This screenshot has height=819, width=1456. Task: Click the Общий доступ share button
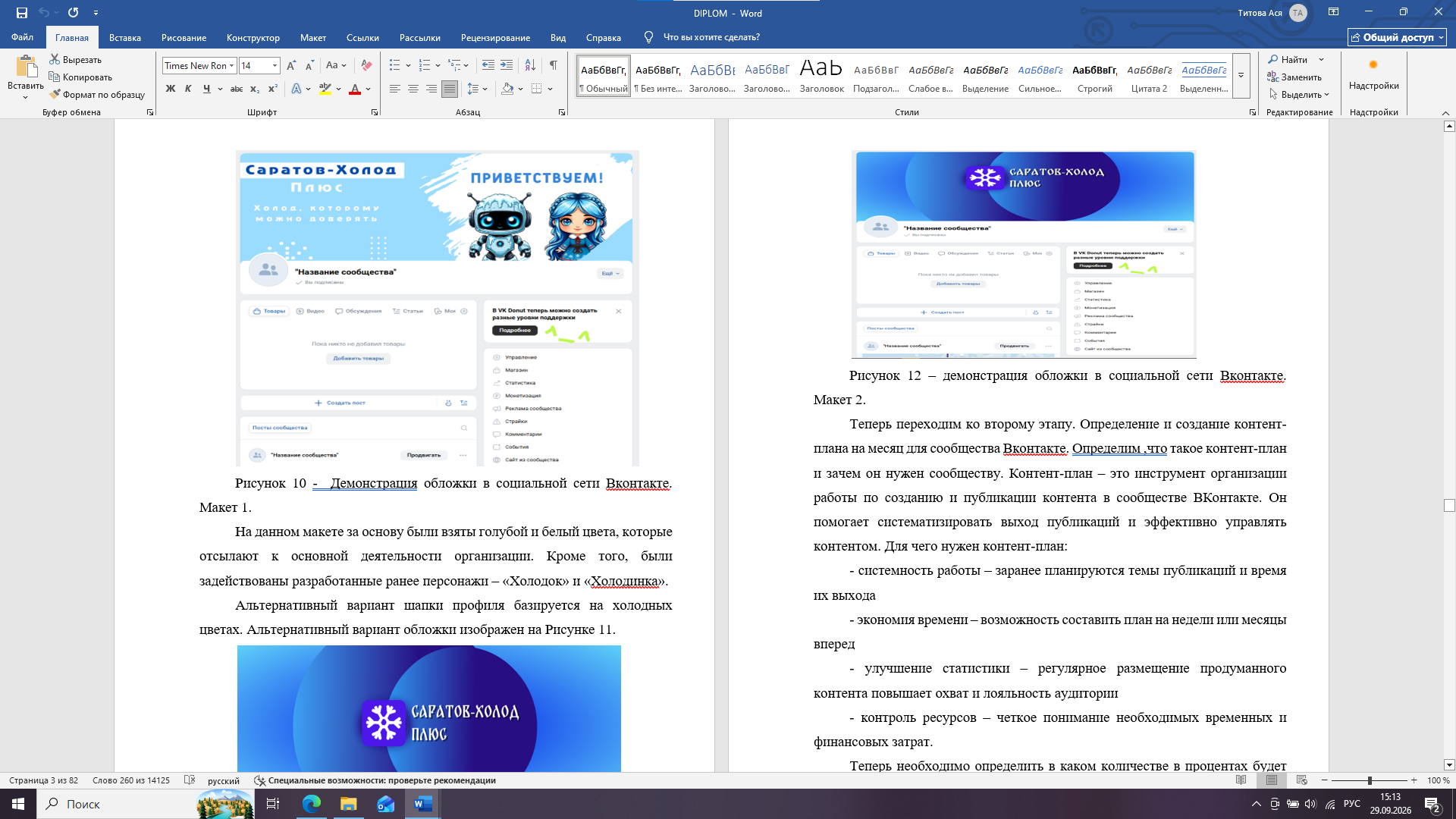(x=1397, y=37)
